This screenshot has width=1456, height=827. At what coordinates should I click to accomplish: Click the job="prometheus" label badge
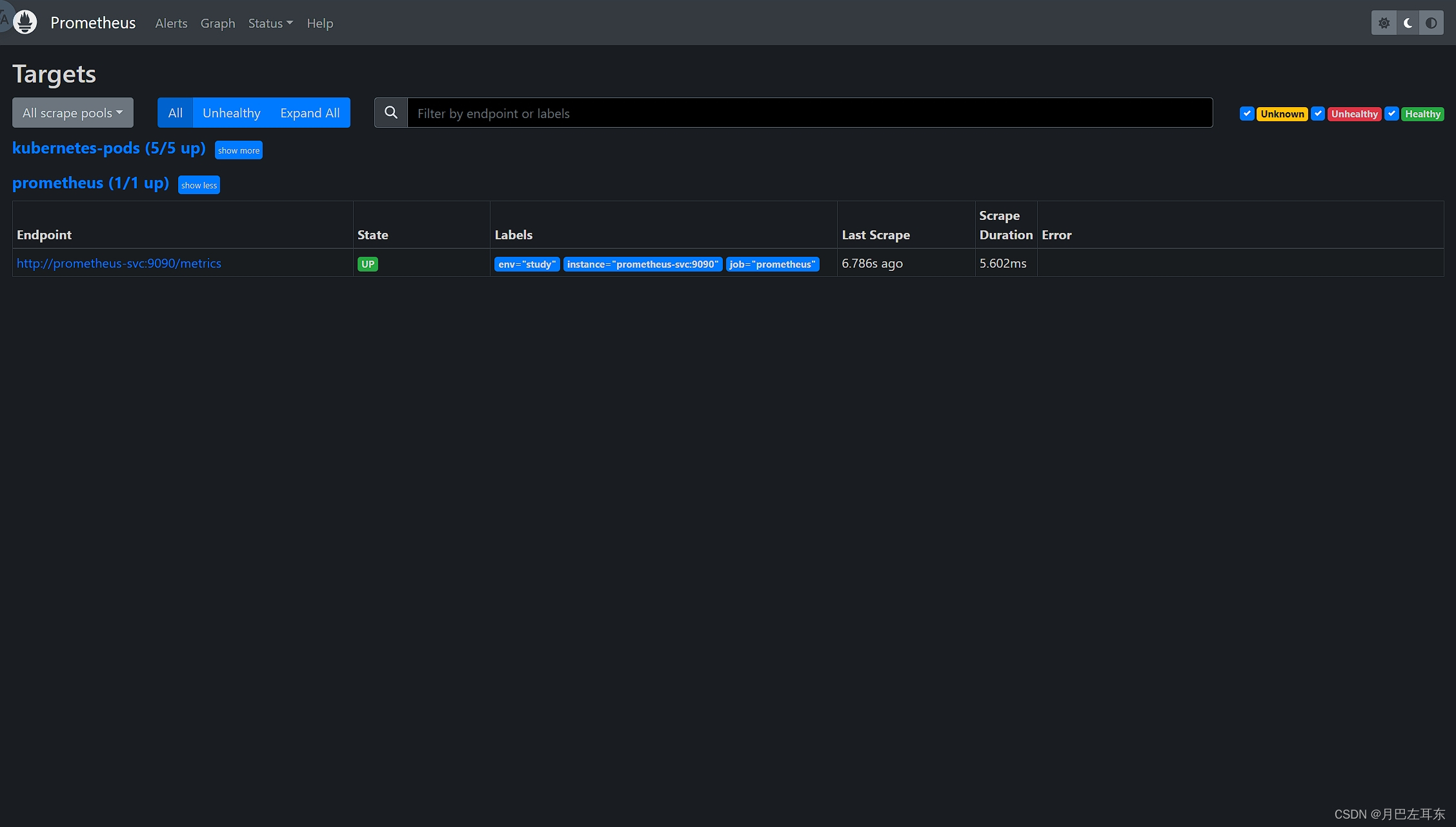click(x=773, y=264)
